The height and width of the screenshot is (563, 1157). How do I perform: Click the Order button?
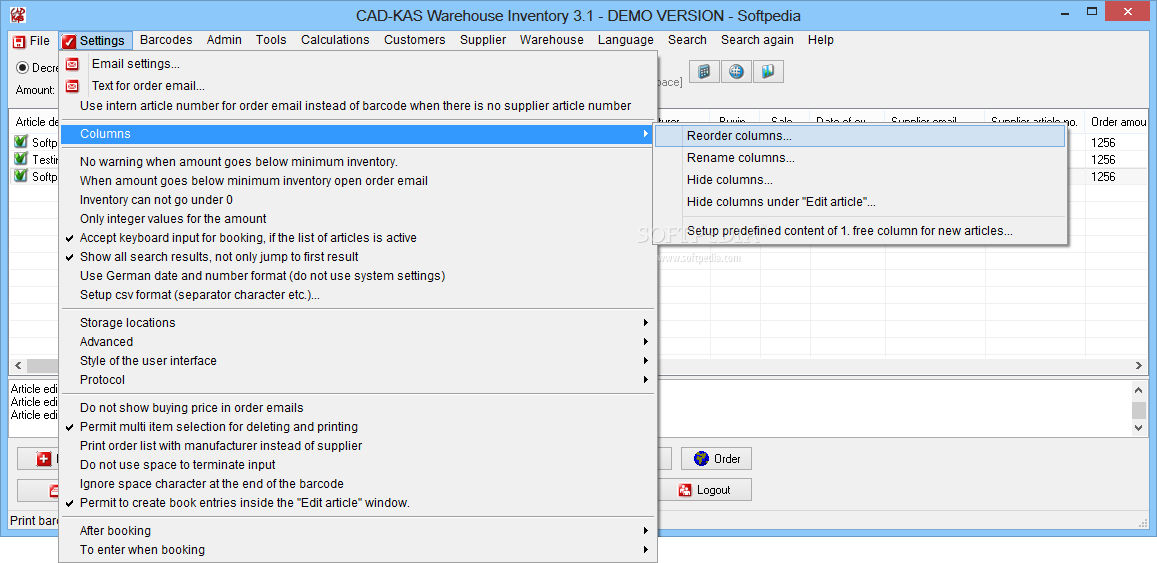click(716, 459)
